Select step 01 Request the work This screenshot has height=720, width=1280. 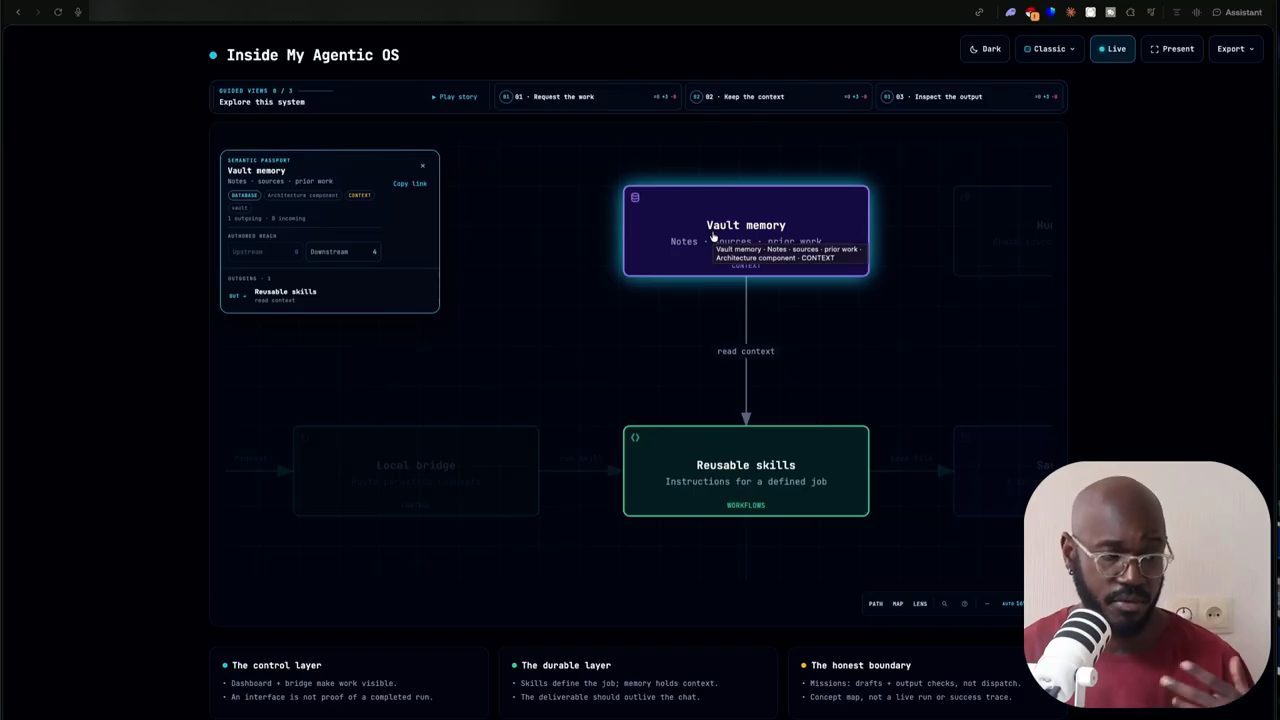click(x=588, y=97)
